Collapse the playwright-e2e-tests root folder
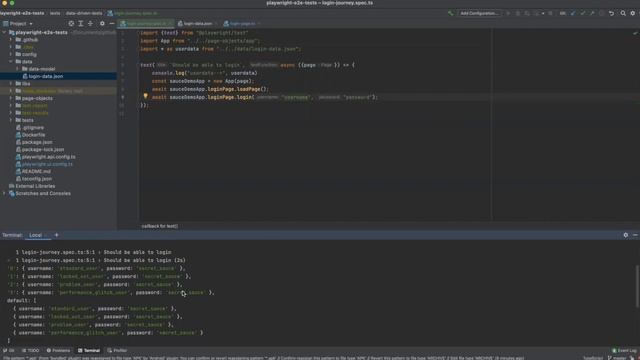Viewport: 640px width, 360px height. point(4,32)
